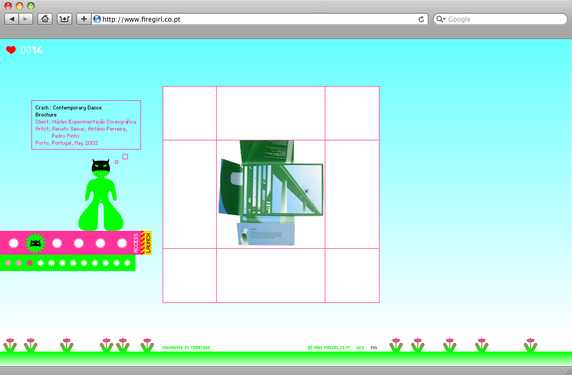This screenshot has height=375, width=572.
Task: Select the first light pink dot on green bar
Action: click(8, 263)
